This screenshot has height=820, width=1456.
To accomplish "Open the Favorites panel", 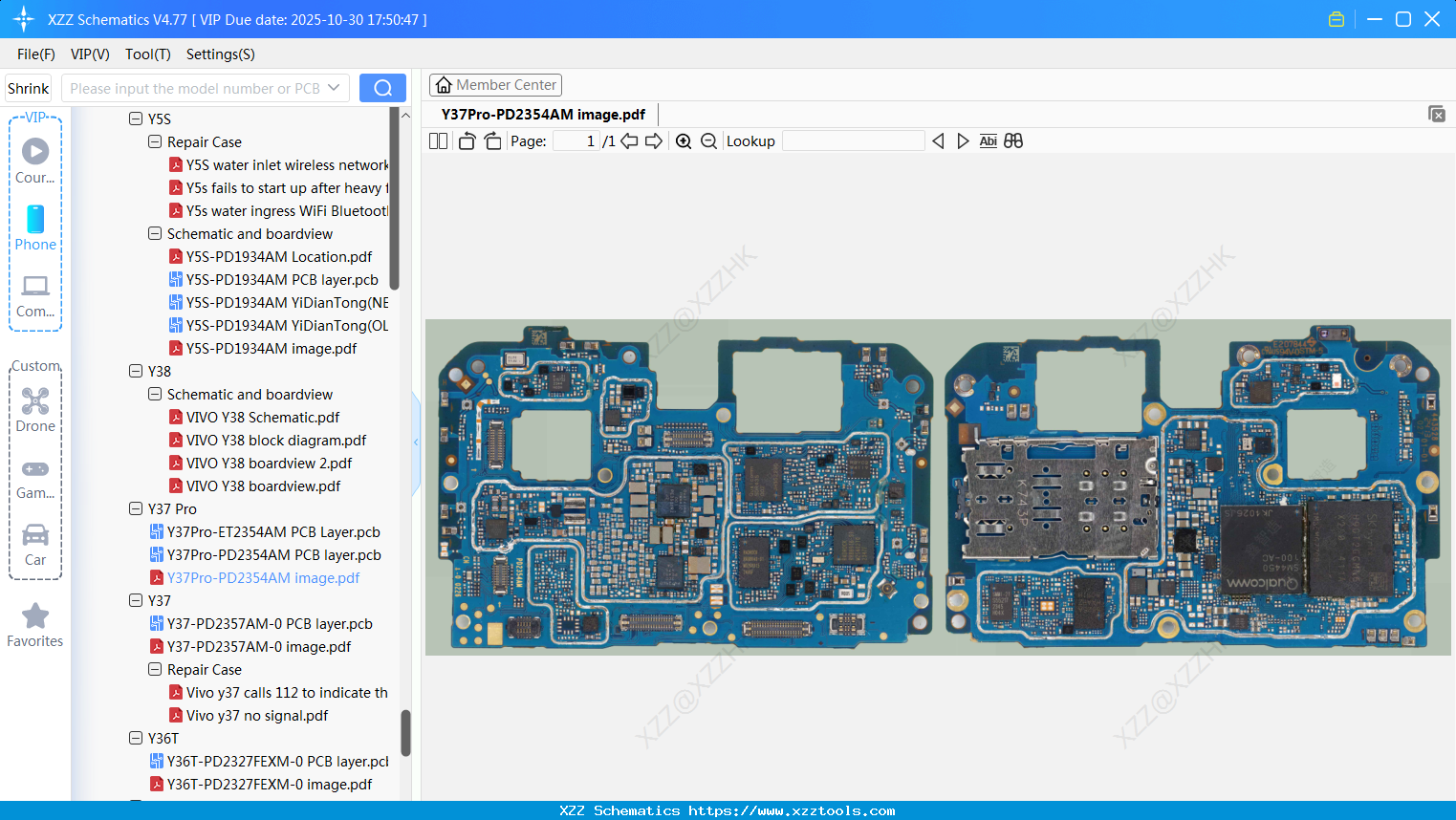I will [35, 626].
